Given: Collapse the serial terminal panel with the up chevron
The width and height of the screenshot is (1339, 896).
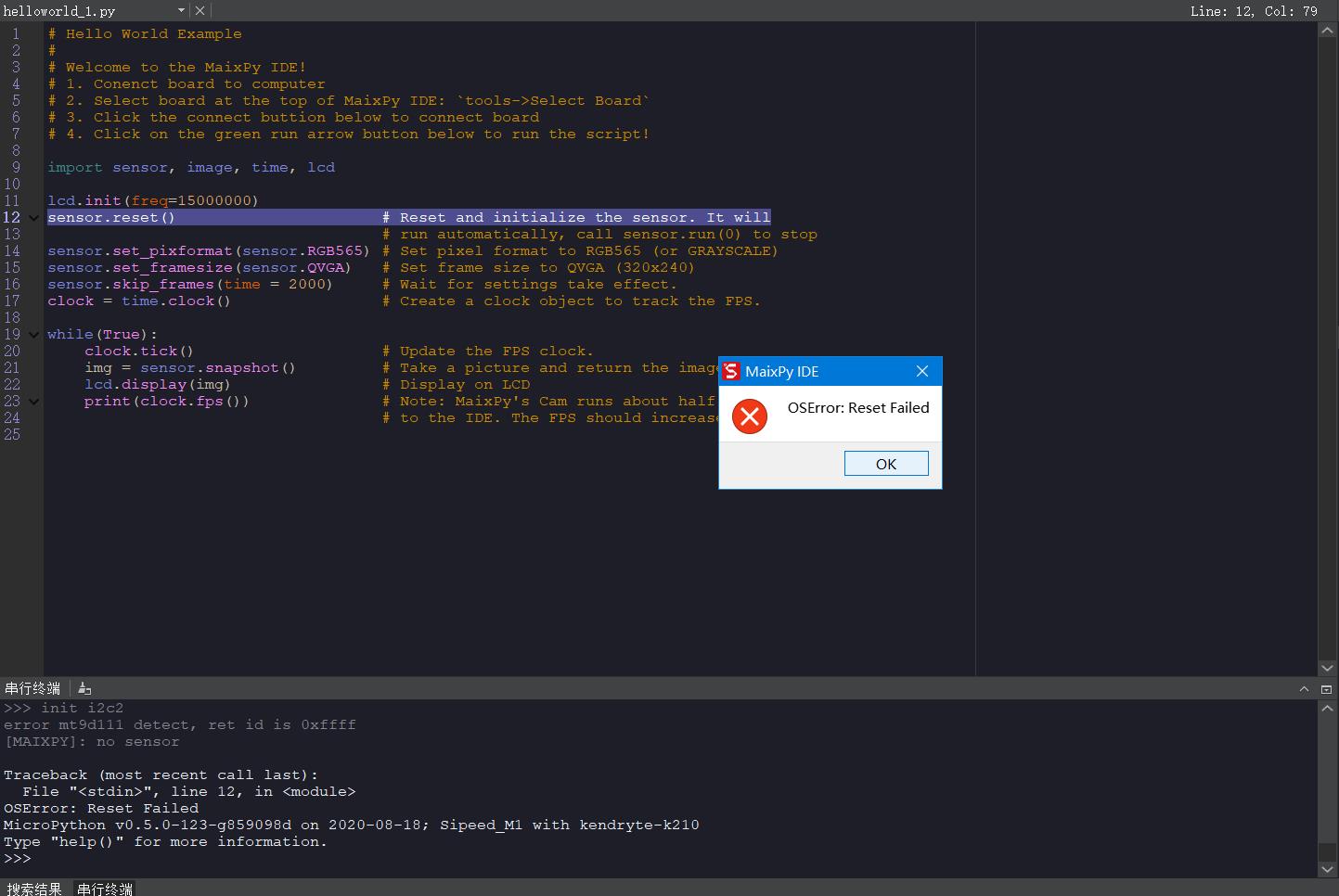Looking at the screenshot, I should (x=1304, y=688).
